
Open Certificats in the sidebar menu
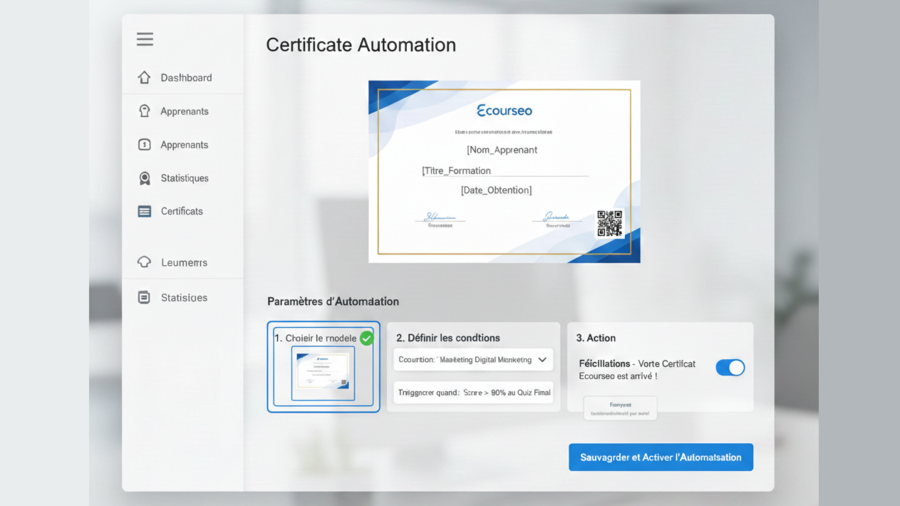182,211
